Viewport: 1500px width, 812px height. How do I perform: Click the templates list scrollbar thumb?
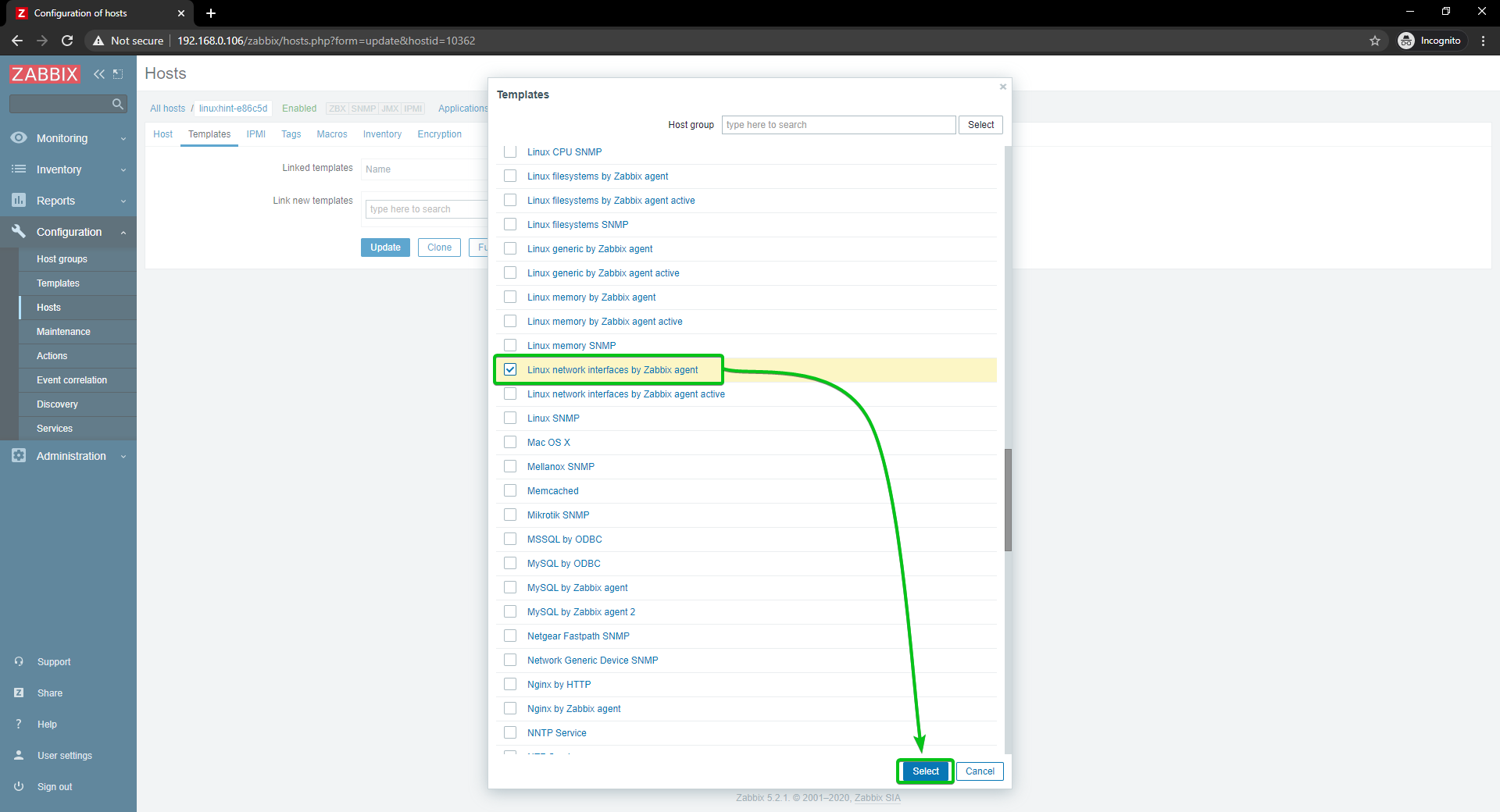click(1008, 500)
